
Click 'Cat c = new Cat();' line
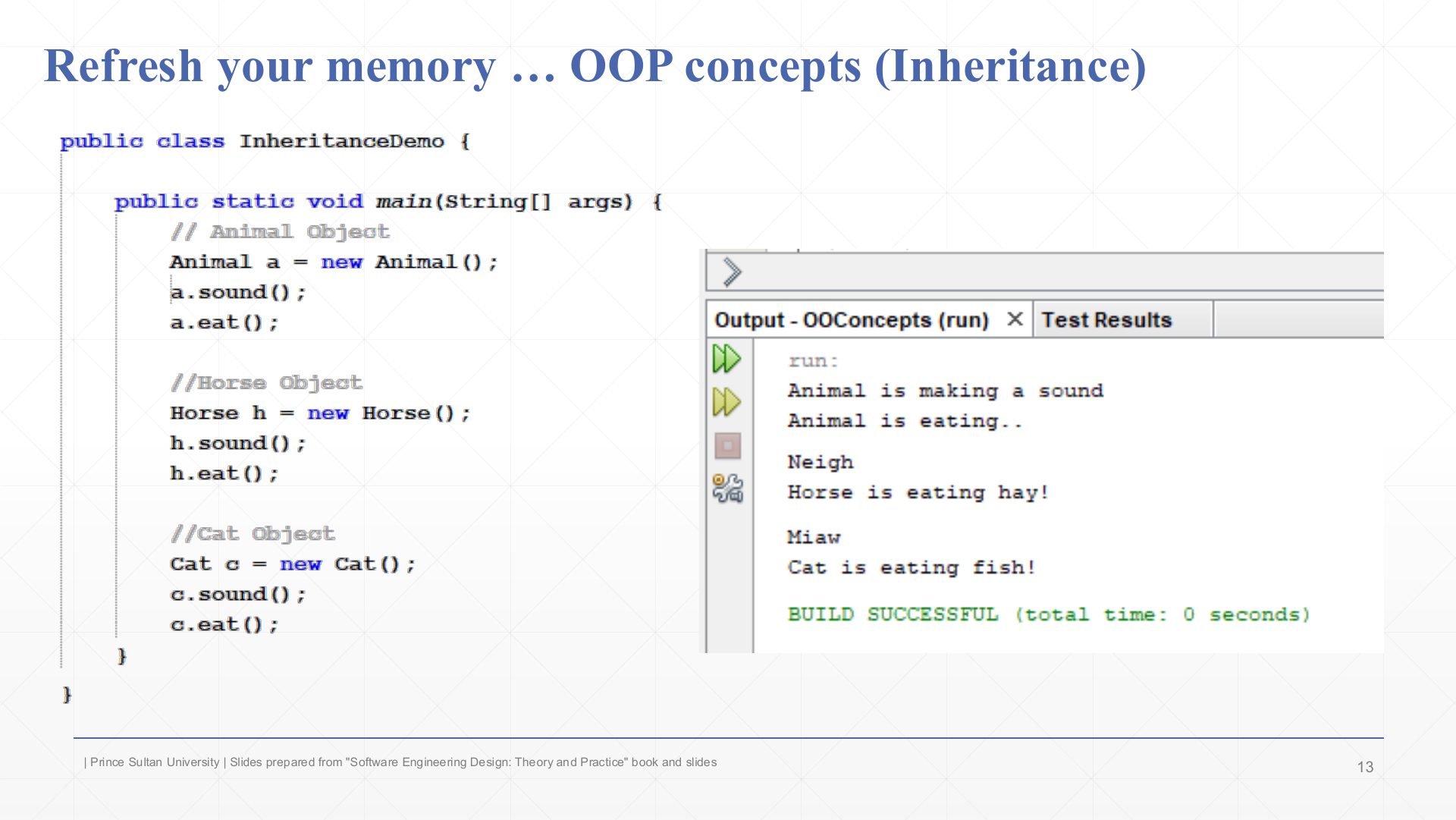click(x=293, y=564)
